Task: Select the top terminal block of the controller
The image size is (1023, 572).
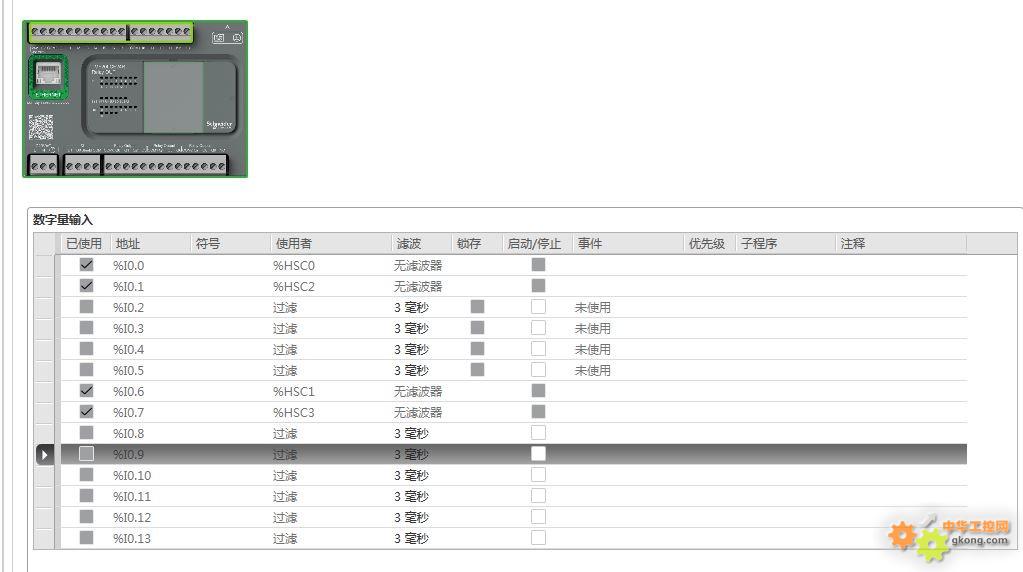Action: [110, 31]
